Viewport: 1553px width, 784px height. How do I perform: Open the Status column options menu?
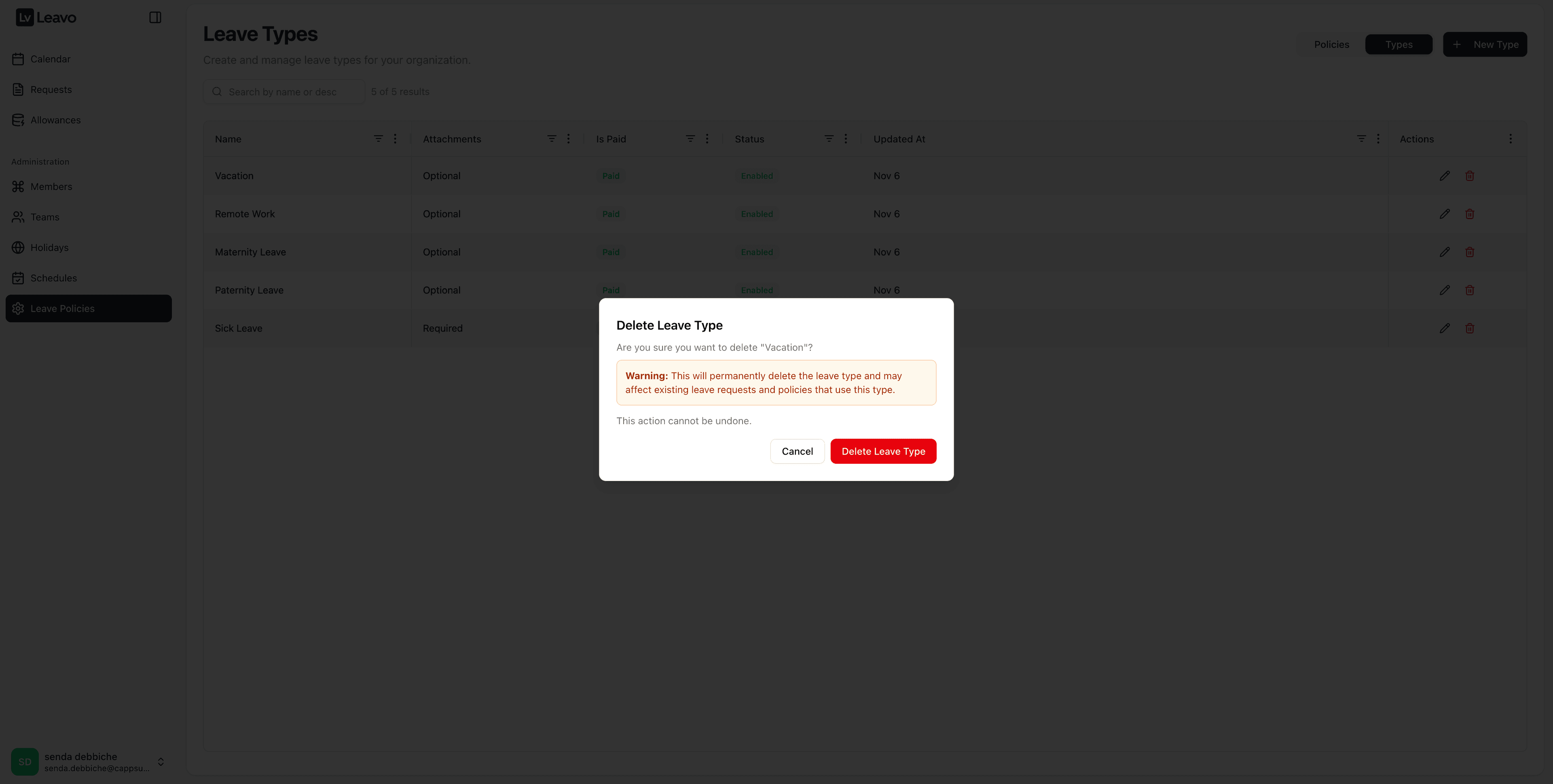click(x=845, y=139)
